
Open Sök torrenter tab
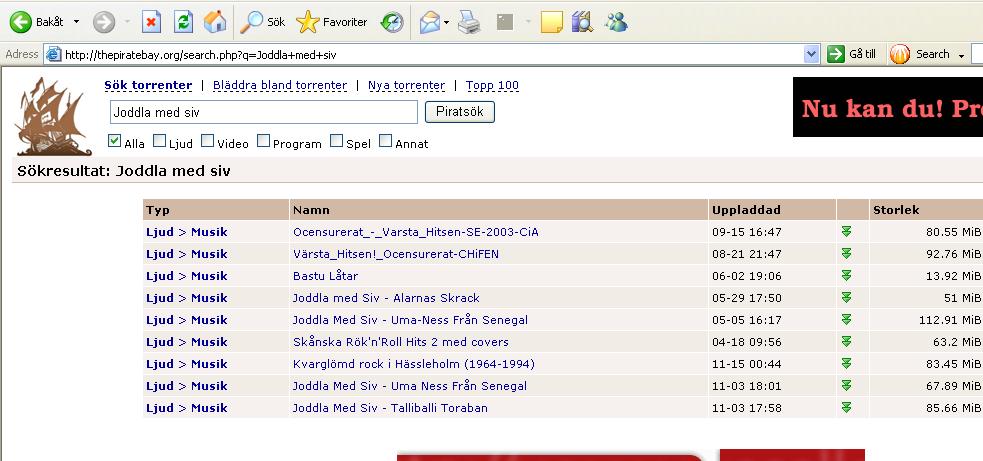coord(148,85)
